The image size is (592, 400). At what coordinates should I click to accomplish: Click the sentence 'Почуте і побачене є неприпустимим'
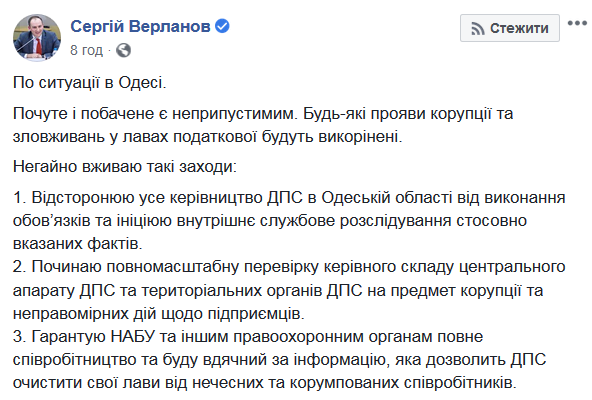(x=154, y=113)
